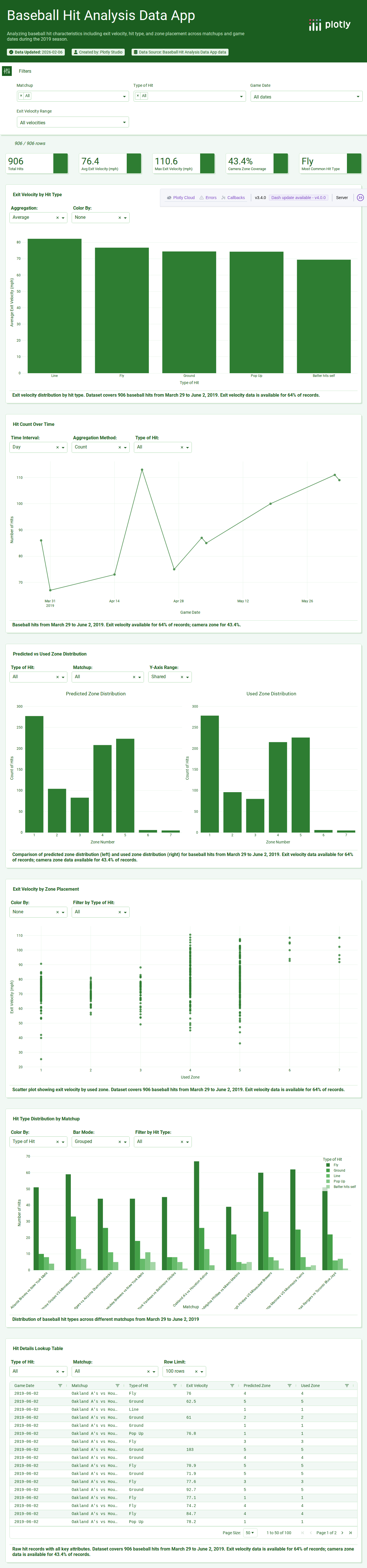Image resolution: width=367 pixels, height=1568 pixels.
Task: Open the table Page Size dropdown
Action: point(250,1533)
